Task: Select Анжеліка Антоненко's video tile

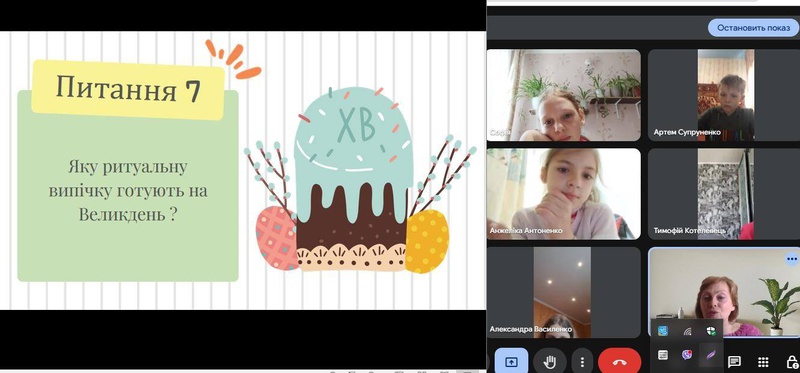Action: [x=564, y=194]
